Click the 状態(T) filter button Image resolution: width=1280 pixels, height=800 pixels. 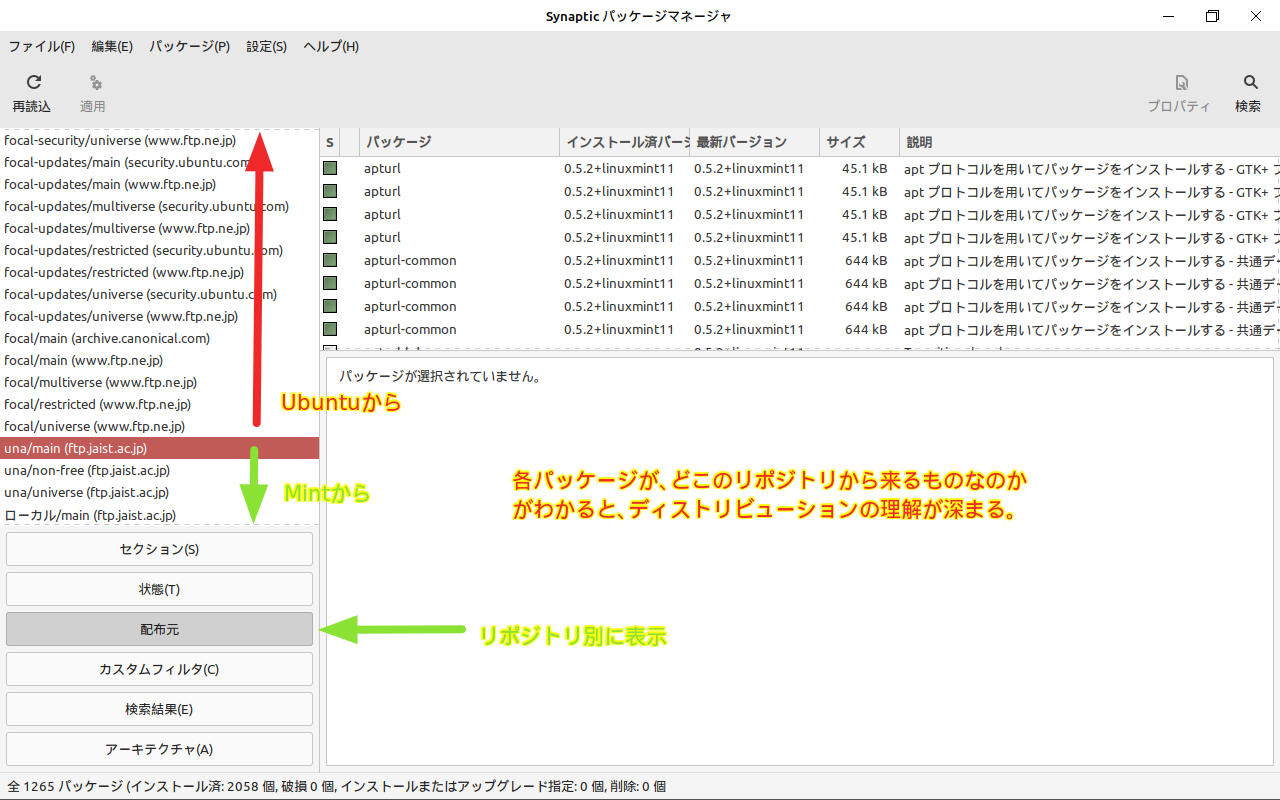pos(160,589)
